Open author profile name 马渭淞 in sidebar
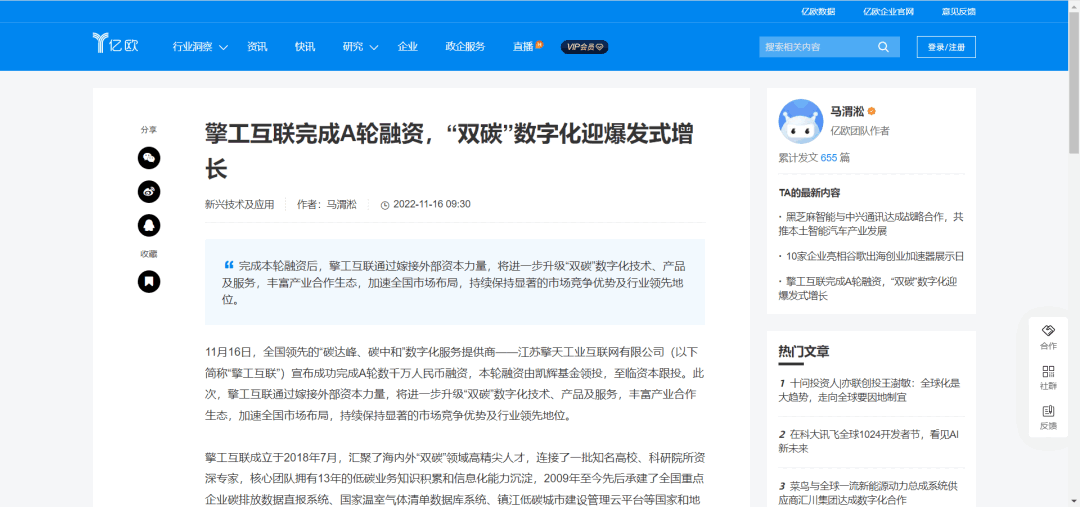Image resolution: width=1080 pixels, height=507 pixels. pos(847,111)
